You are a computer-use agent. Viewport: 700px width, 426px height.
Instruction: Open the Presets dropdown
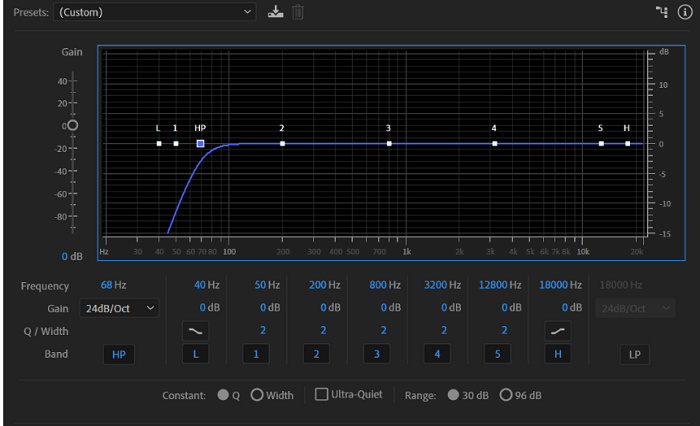coord(156,12)
